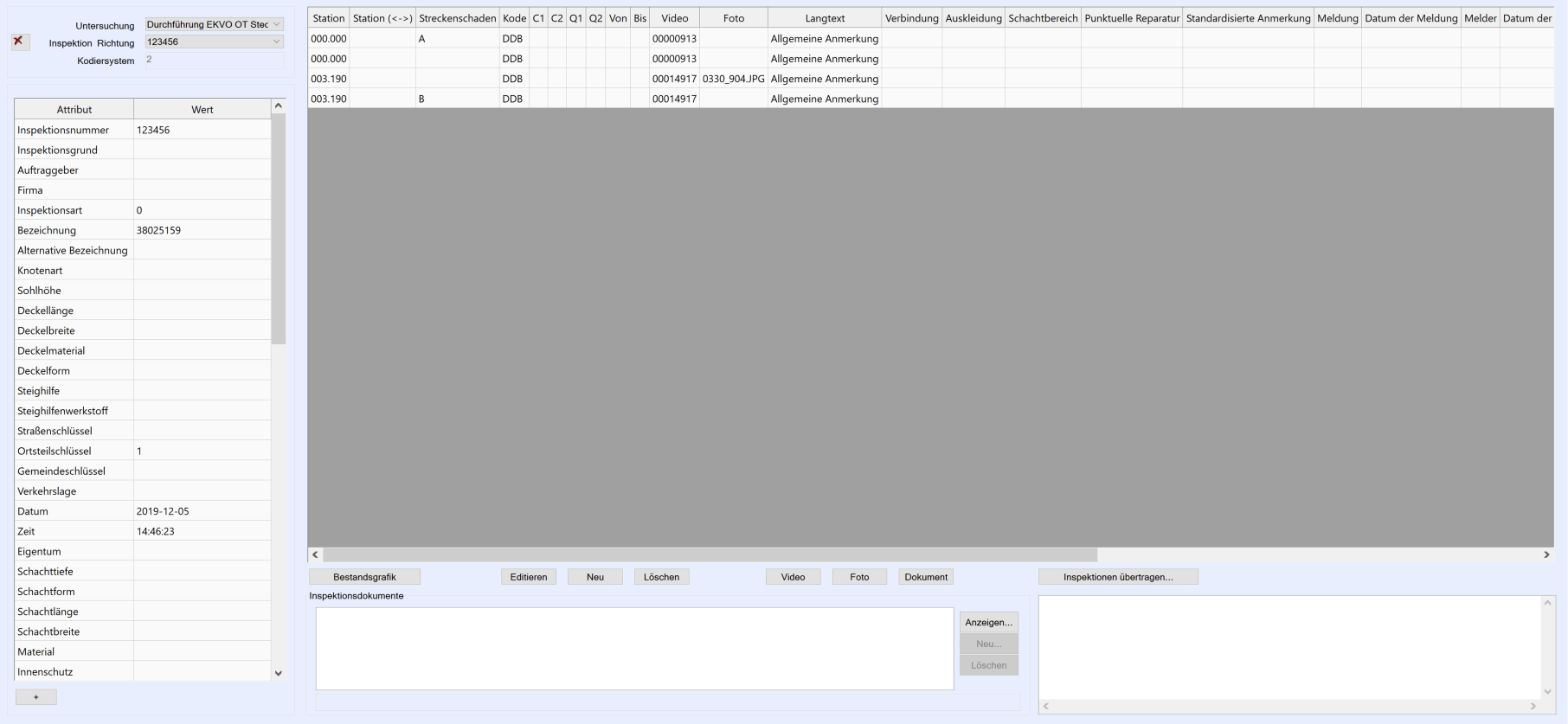
Task: Click the Datum value 2019-12-05 cell
Action: click(x=202, y=511)
